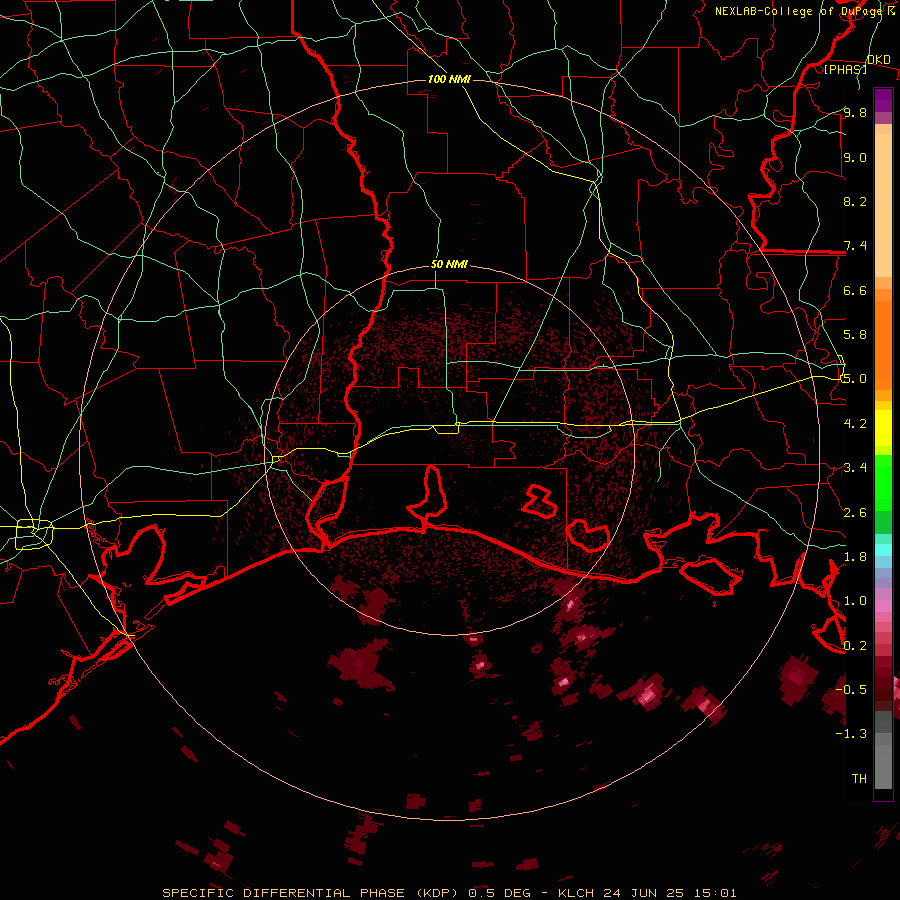The height and width of the screenshot is (900, 900).
Task: Click the 4.2 value on the color scale
Action: pos(855,424)
